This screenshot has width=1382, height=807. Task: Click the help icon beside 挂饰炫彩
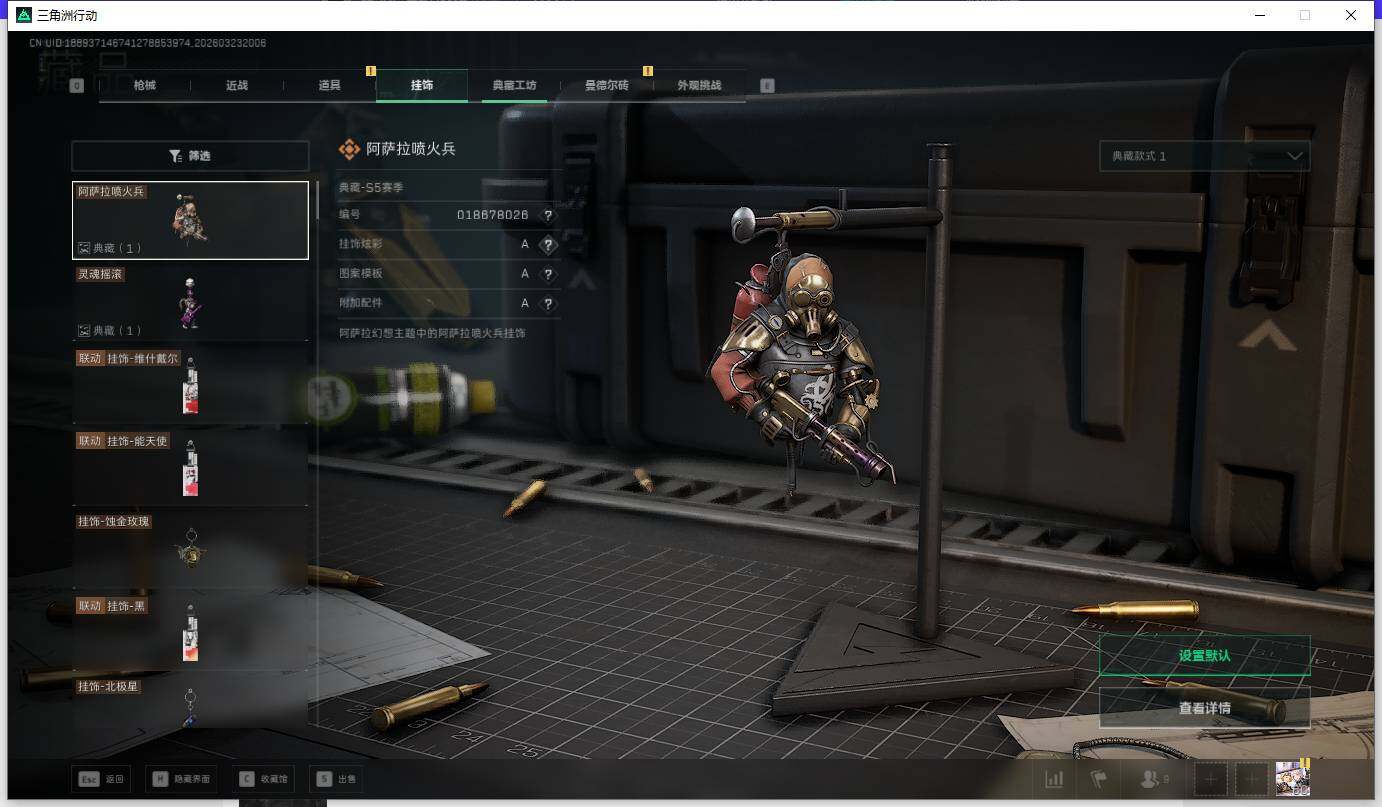547,245
